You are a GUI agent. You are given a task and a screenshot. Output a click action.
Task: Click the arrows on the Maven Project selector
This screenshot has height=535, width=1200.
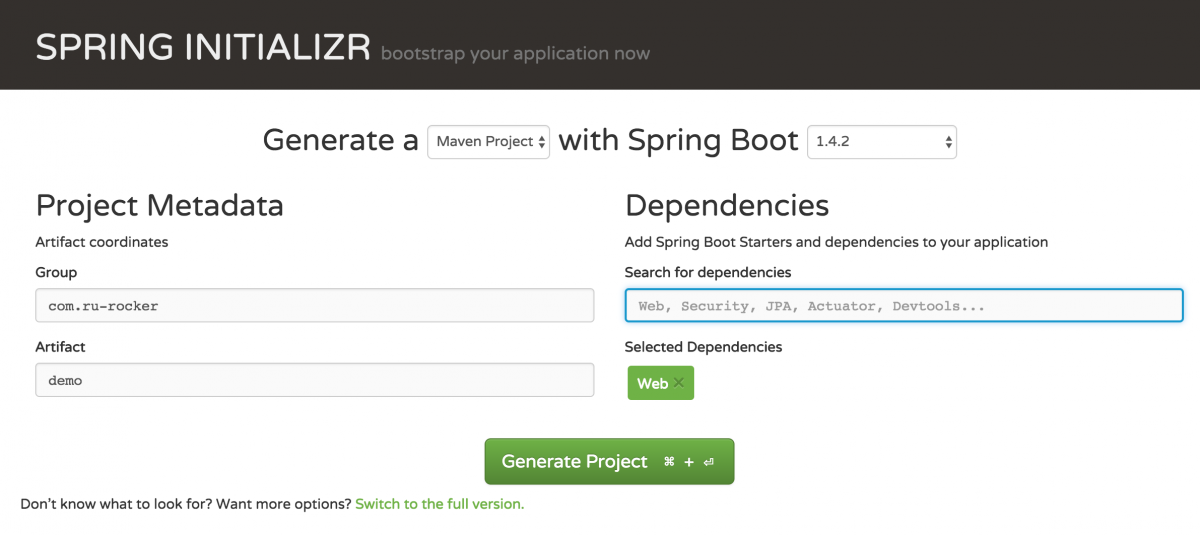(x=542, y=142)
